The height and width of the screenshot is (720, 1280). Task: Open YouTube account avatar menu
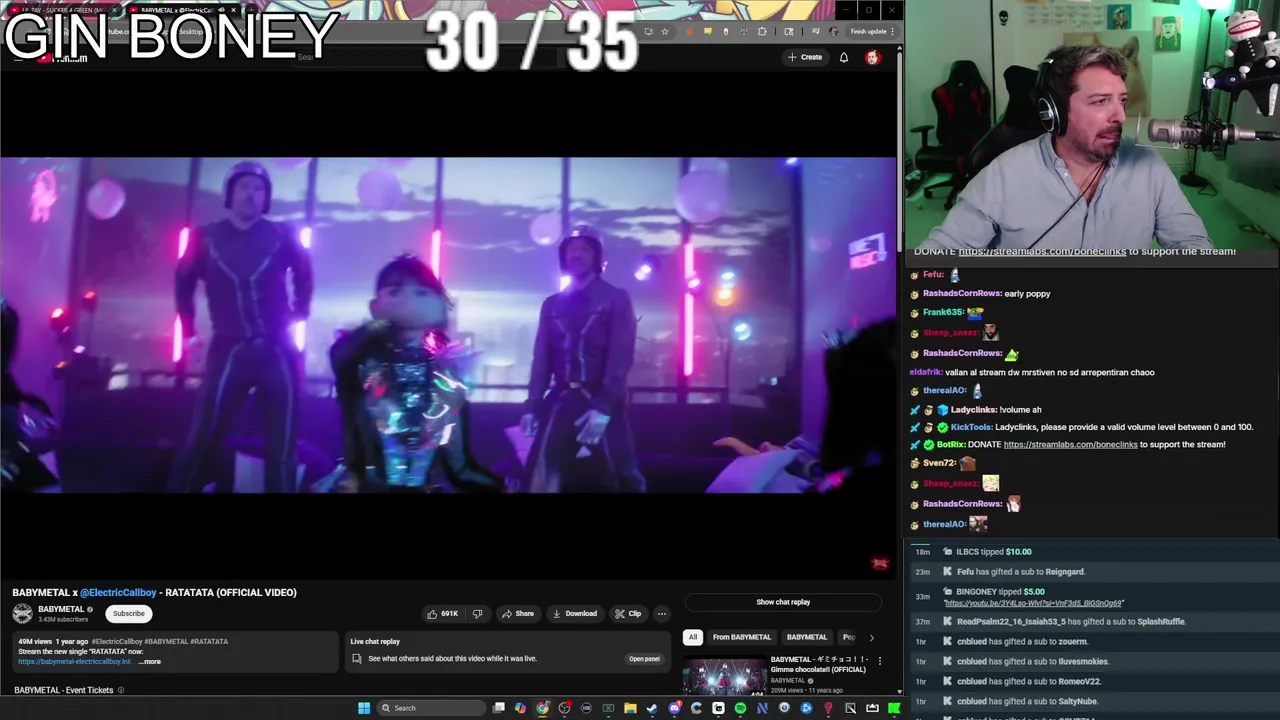872,57
